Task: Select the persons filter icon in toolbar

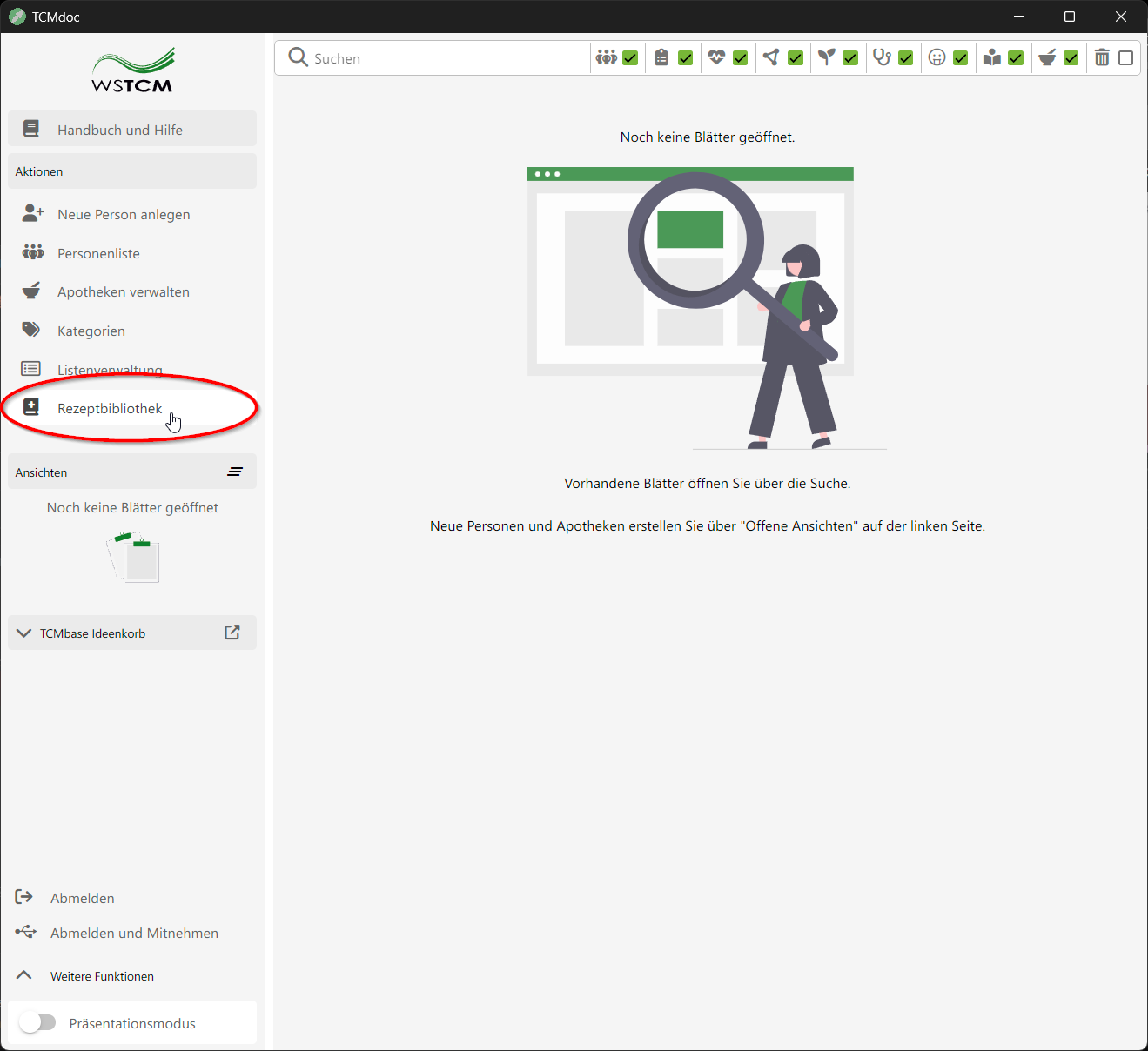Action: tap(607, 57)
